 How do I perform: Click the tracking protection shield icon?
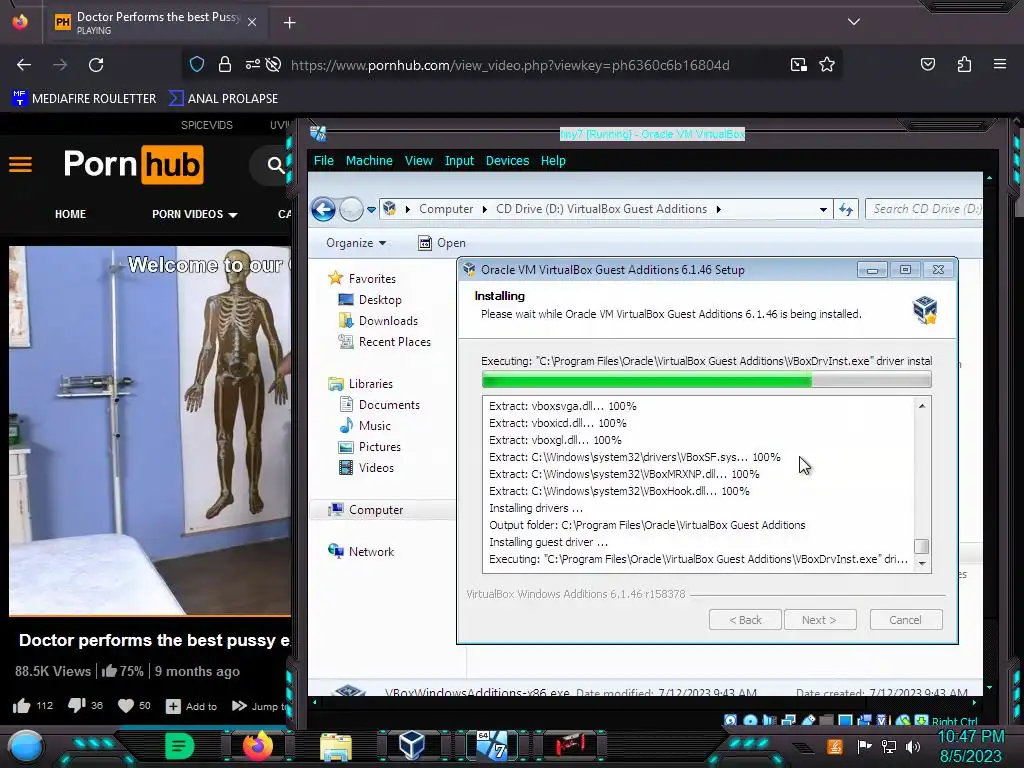point(197,65)
